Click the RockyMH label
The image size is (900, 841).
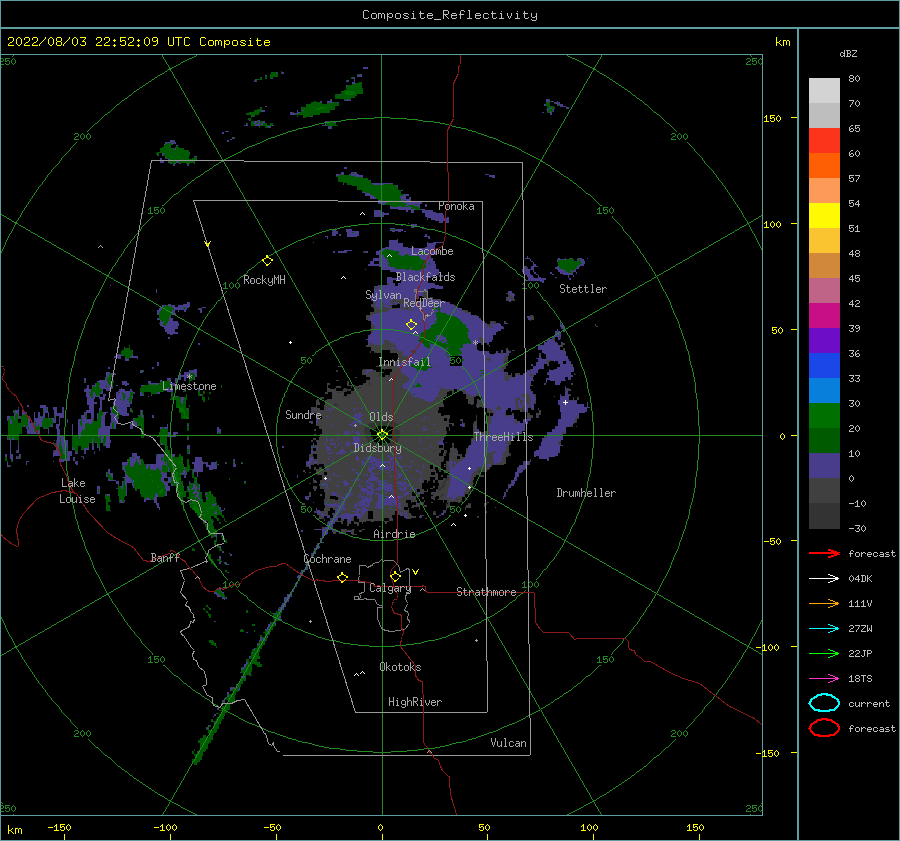(264, 280)
